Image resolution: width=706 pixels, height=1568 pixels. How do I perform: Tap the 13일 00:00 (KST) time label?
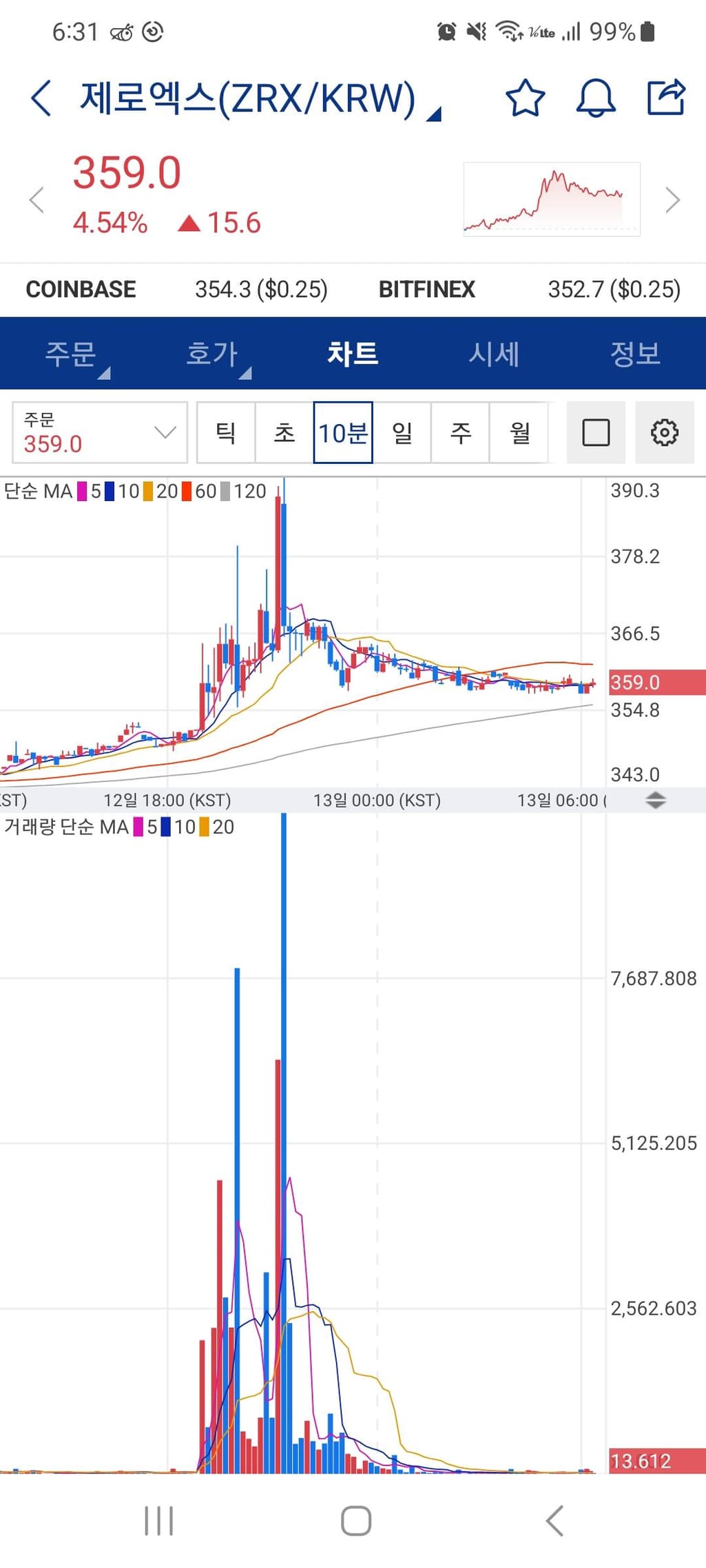(377, 800)
